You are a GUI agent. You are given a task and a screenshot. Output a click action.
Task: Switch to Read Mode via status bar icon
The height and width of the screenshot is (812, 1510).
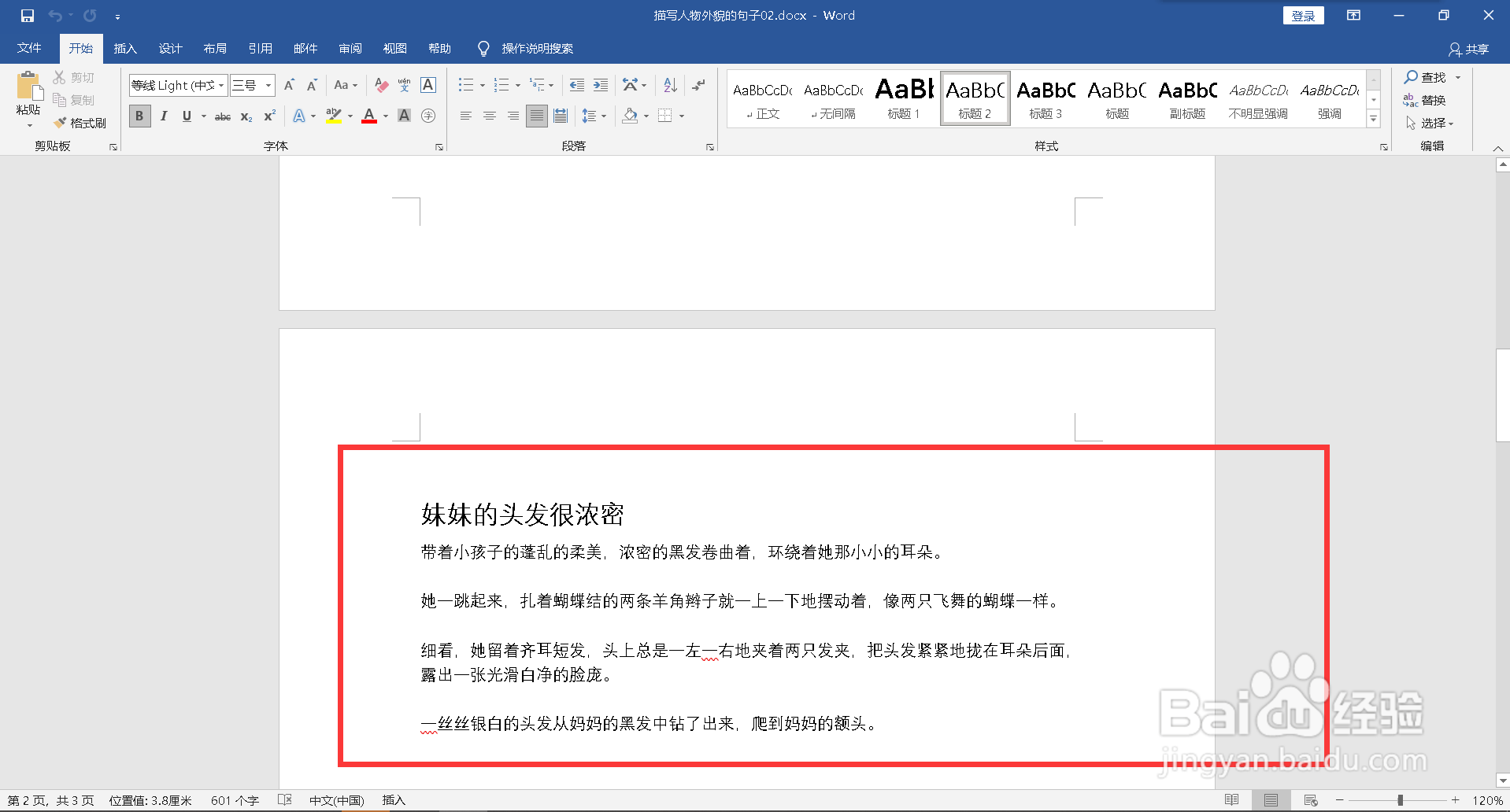pos(1231,799)
